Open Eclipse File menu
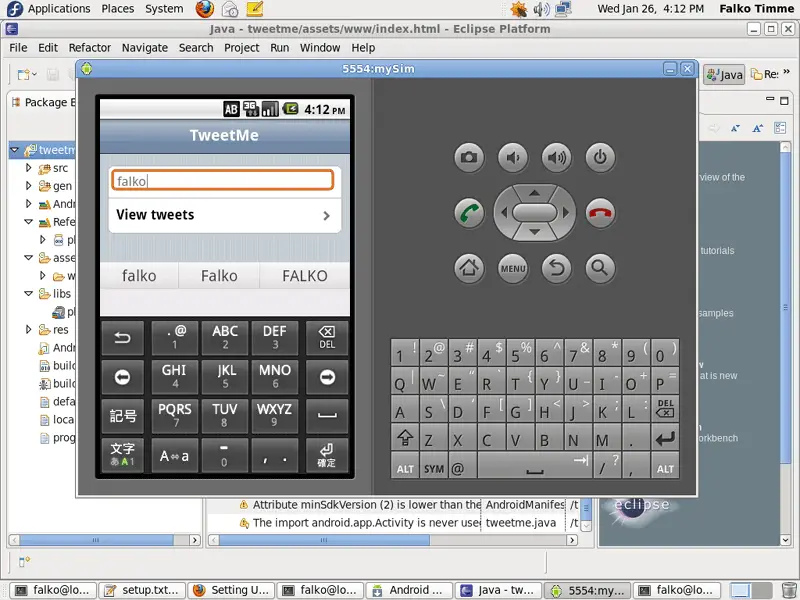 (x=18, y=47)
